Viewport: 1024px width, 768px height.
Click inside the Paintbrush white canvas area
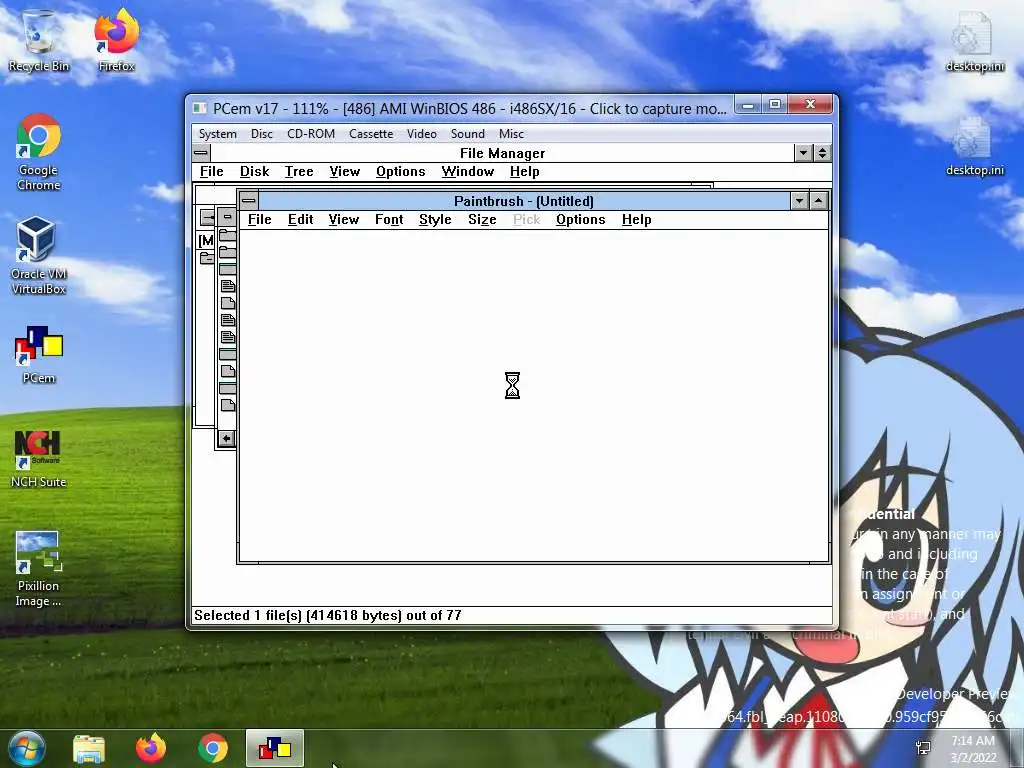[534, 395]
